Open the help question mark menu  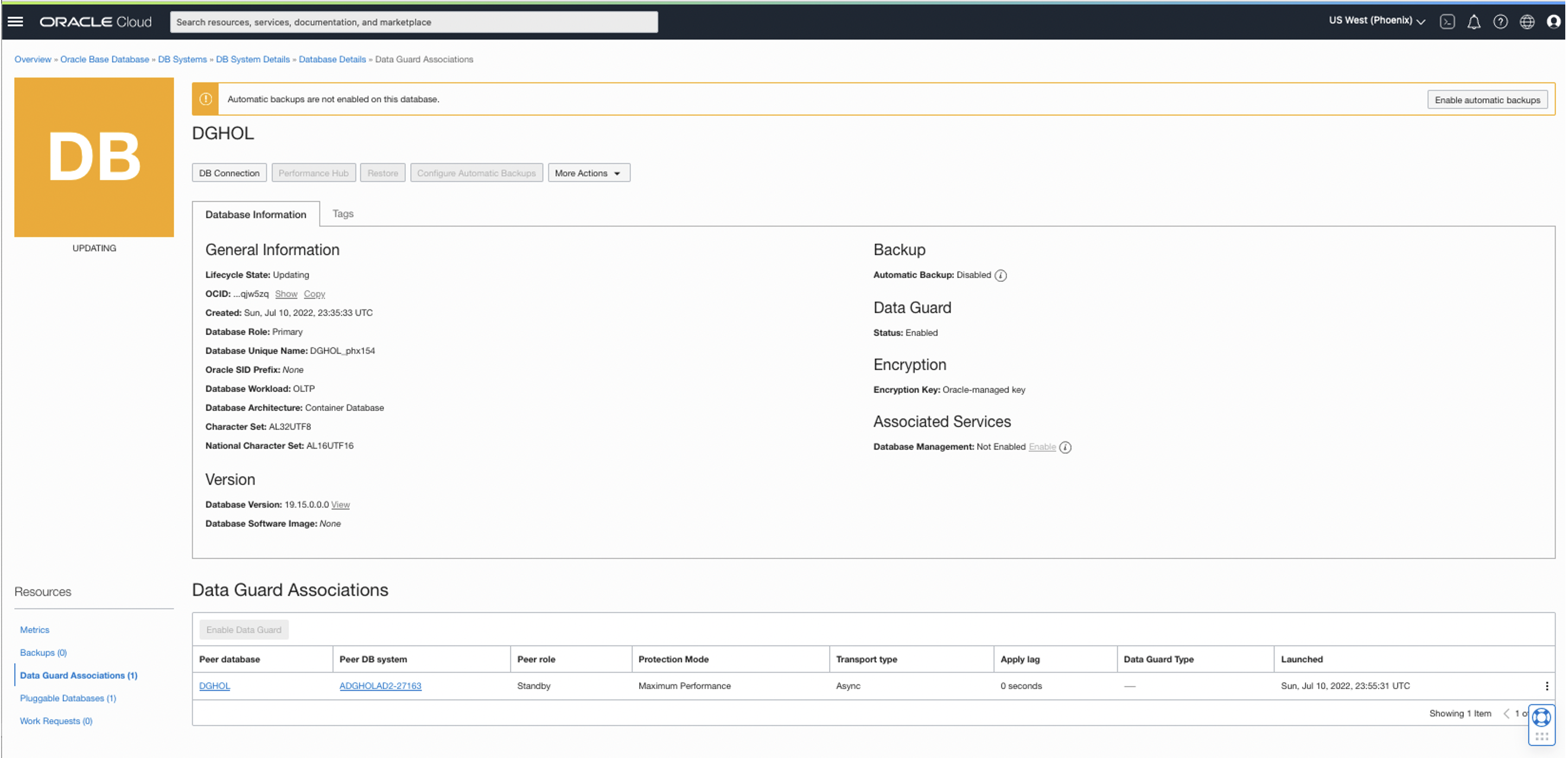1500,22
